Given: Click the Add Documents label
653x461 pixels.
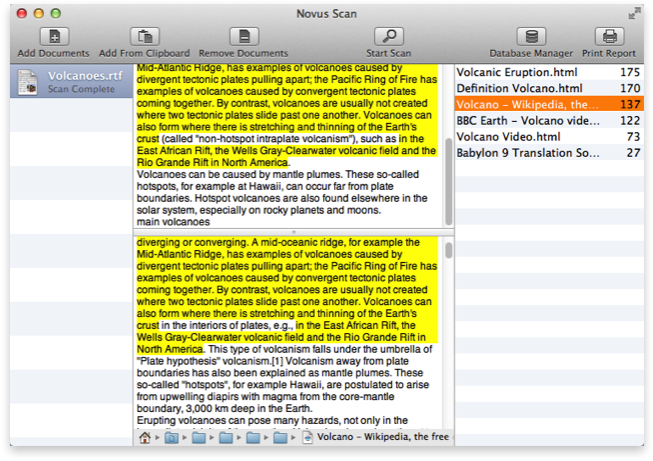Looking at the screenshot, I should [53, 53].
